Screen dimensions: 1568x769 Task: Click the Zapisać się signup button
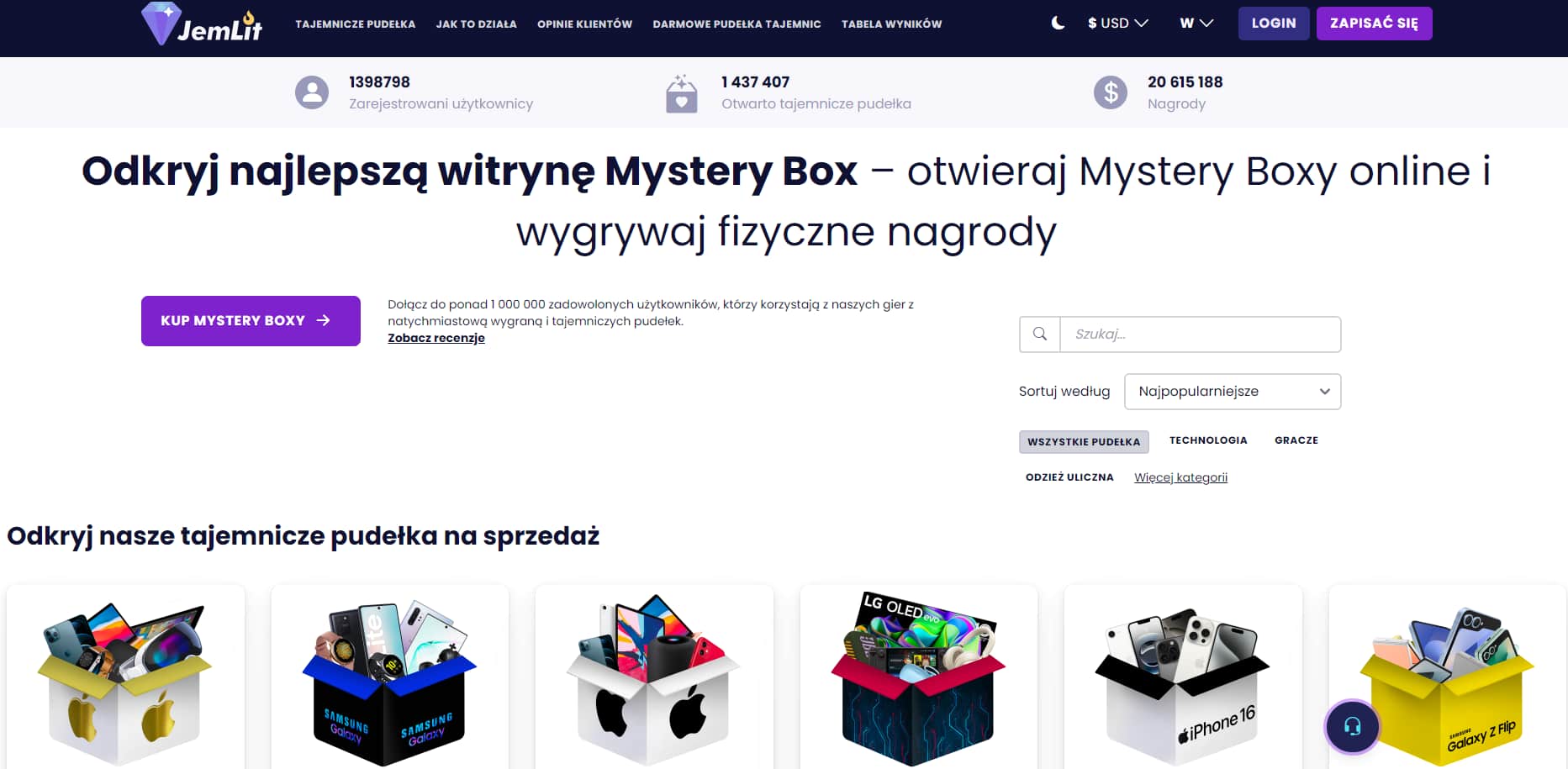tap(1374, 24)
